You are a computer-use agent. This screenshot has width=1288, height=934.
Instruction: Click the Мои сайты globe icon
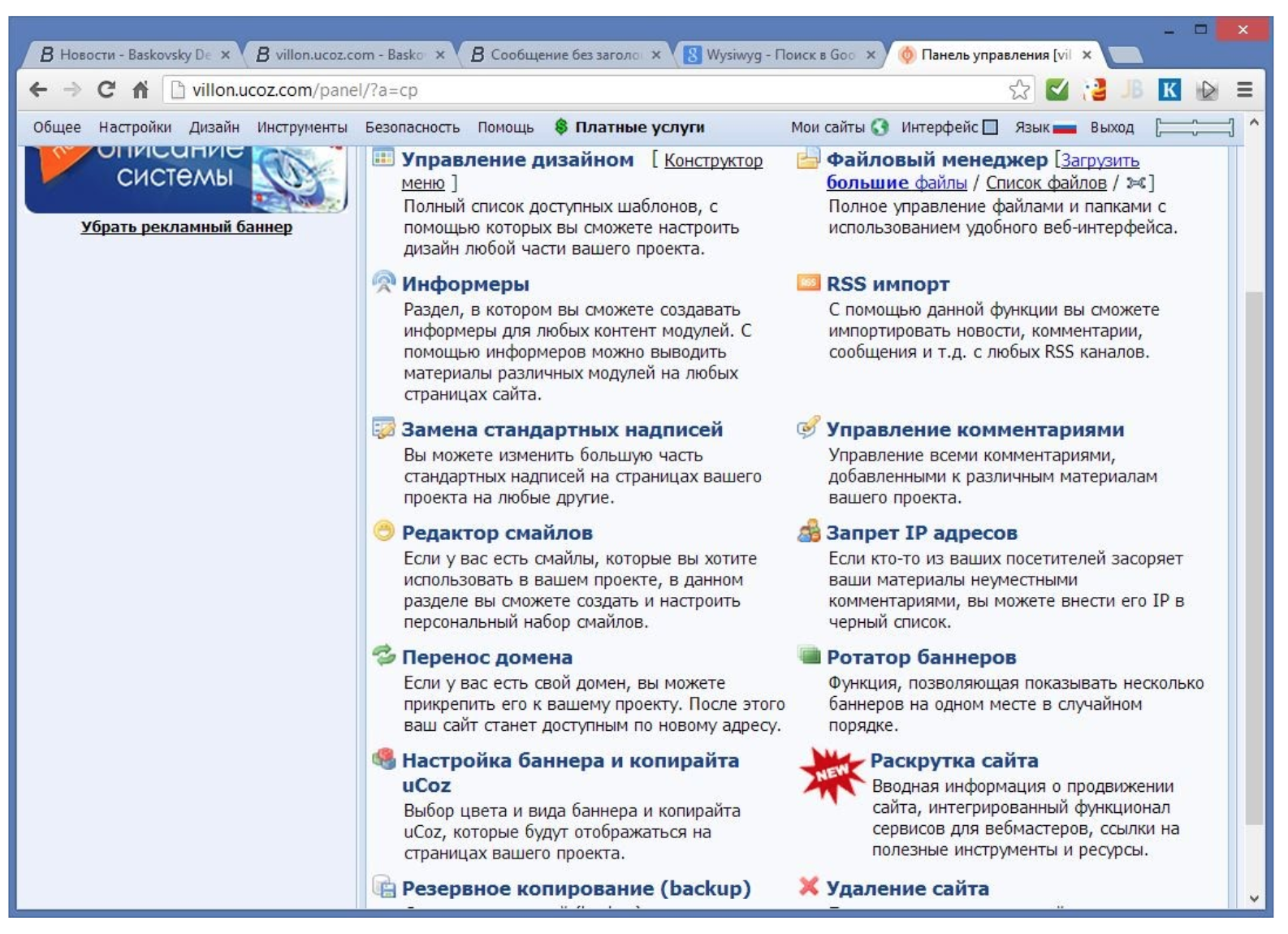pyautogui.click(x=880, y=127)
